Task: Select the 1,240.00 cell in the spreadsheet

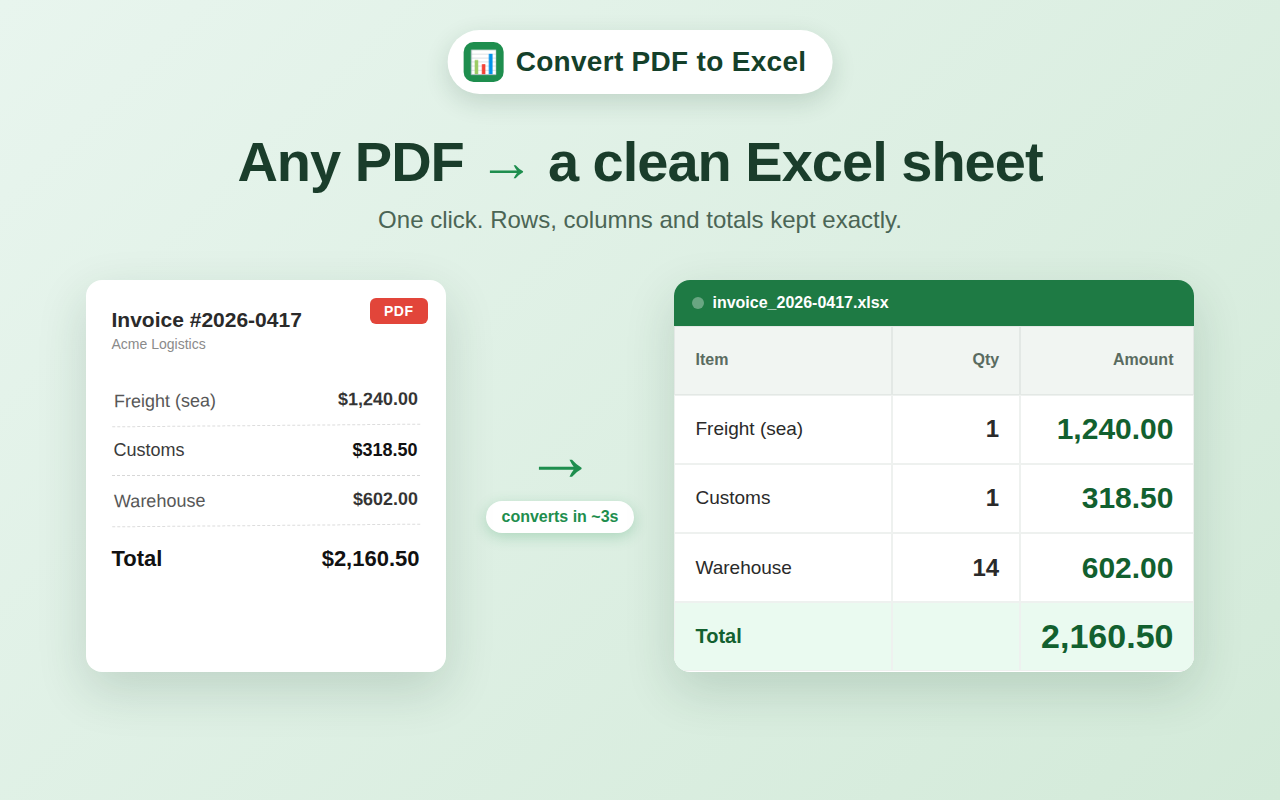Action: [1107, 429]
